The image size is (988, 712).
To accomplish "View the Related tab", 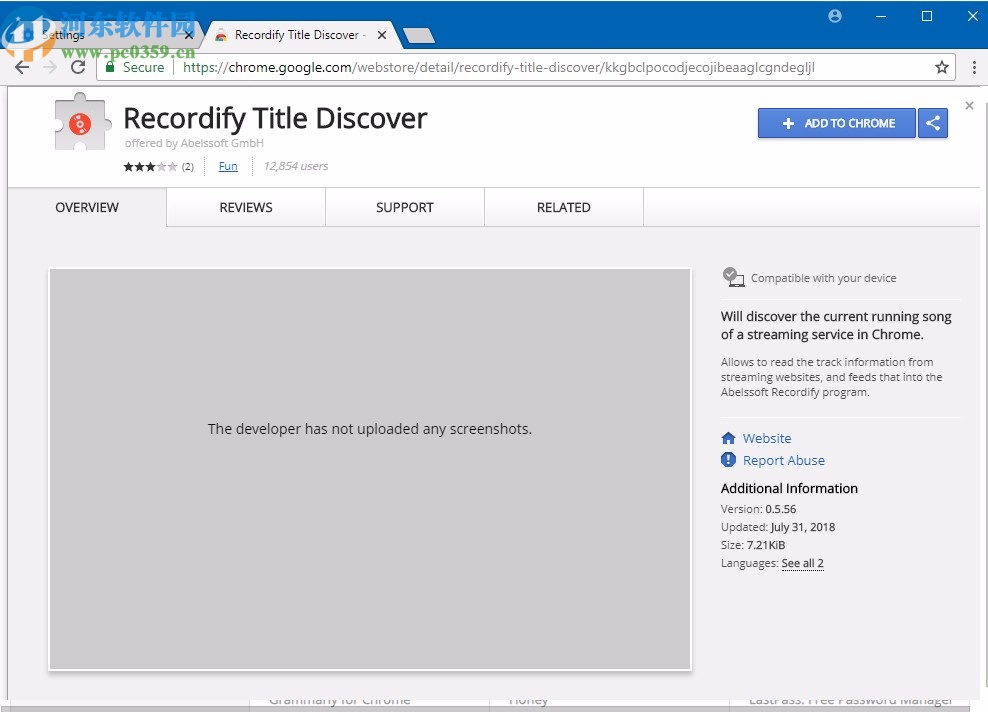I will (x=563, y=207).
